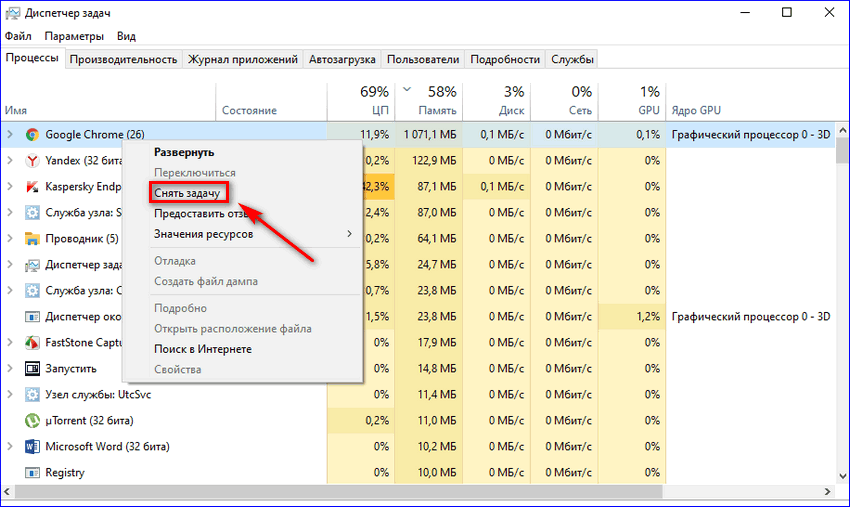Expand the Узел службы: UtcSvc row
850x507 pixels.
coord(10,394)
